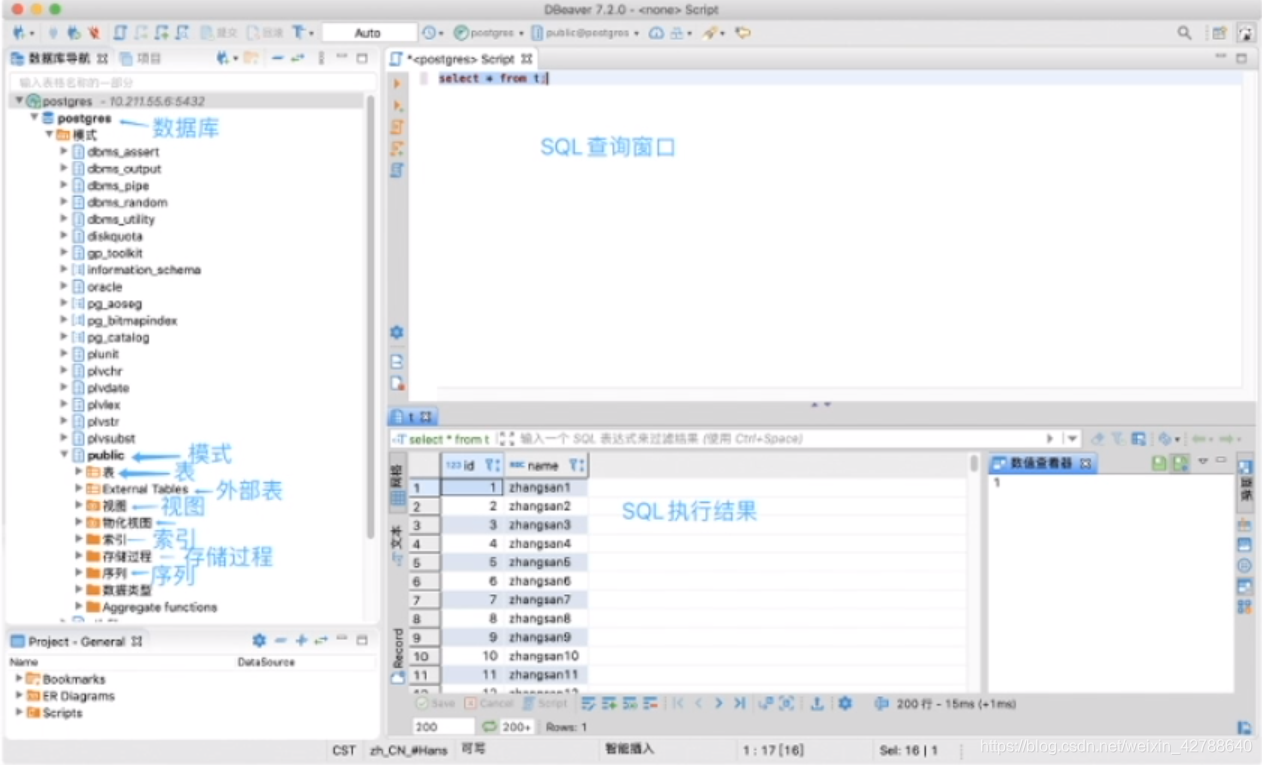
Task: Select the 数值查看器 value viewer tab
Action: pyautogui.click(x=1043, y=463)
